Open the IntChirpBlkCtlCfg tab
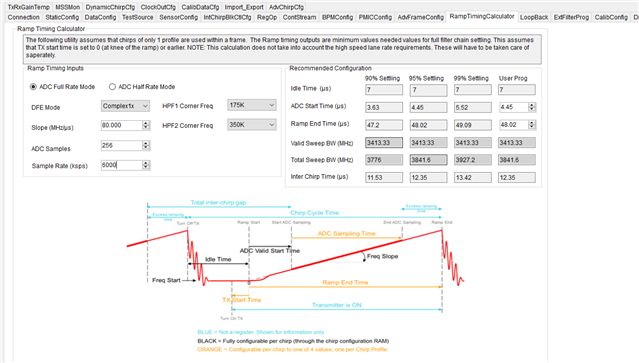 227,17
